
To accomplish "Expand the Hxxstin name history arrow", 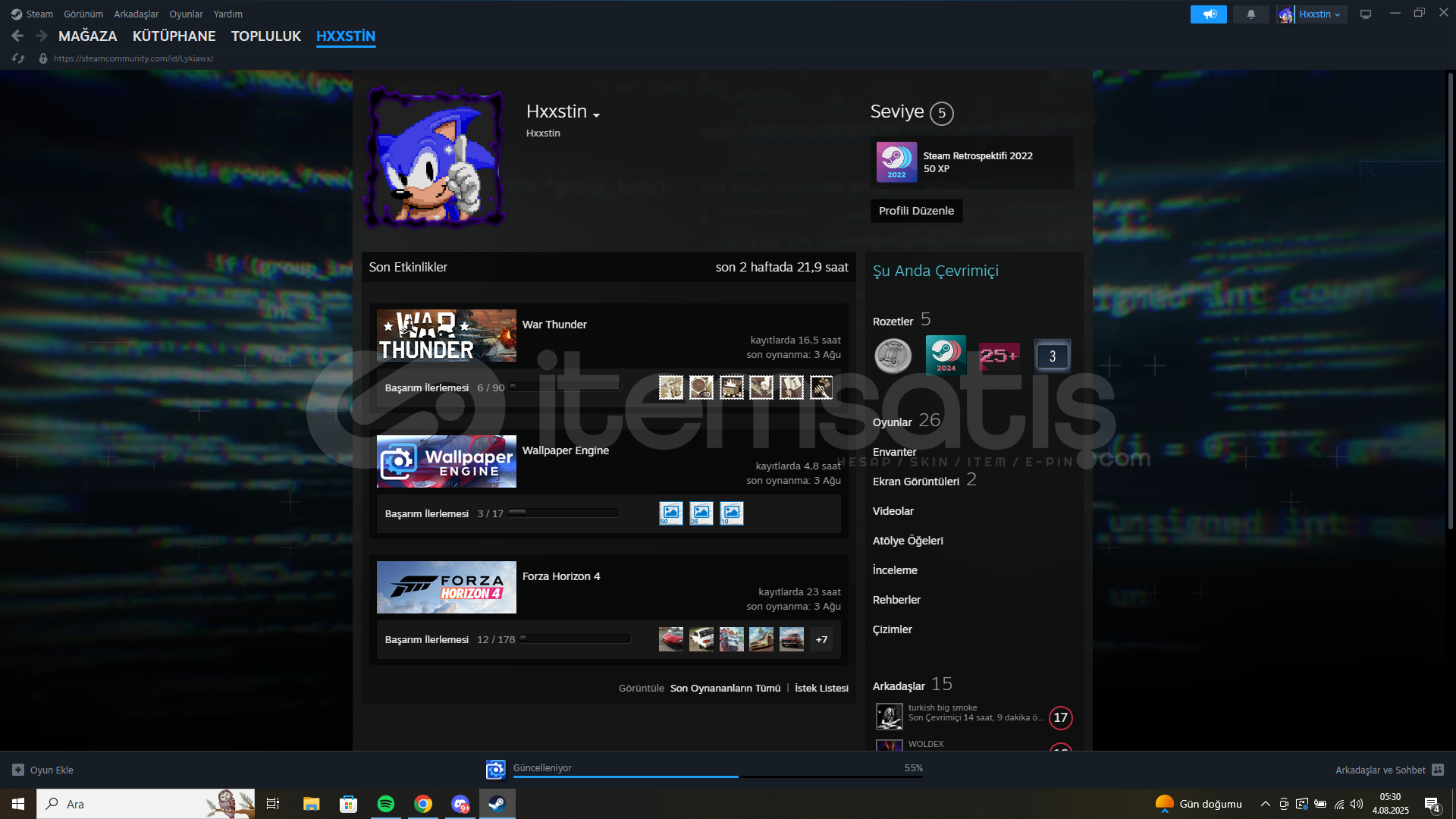I will (597, 115).
